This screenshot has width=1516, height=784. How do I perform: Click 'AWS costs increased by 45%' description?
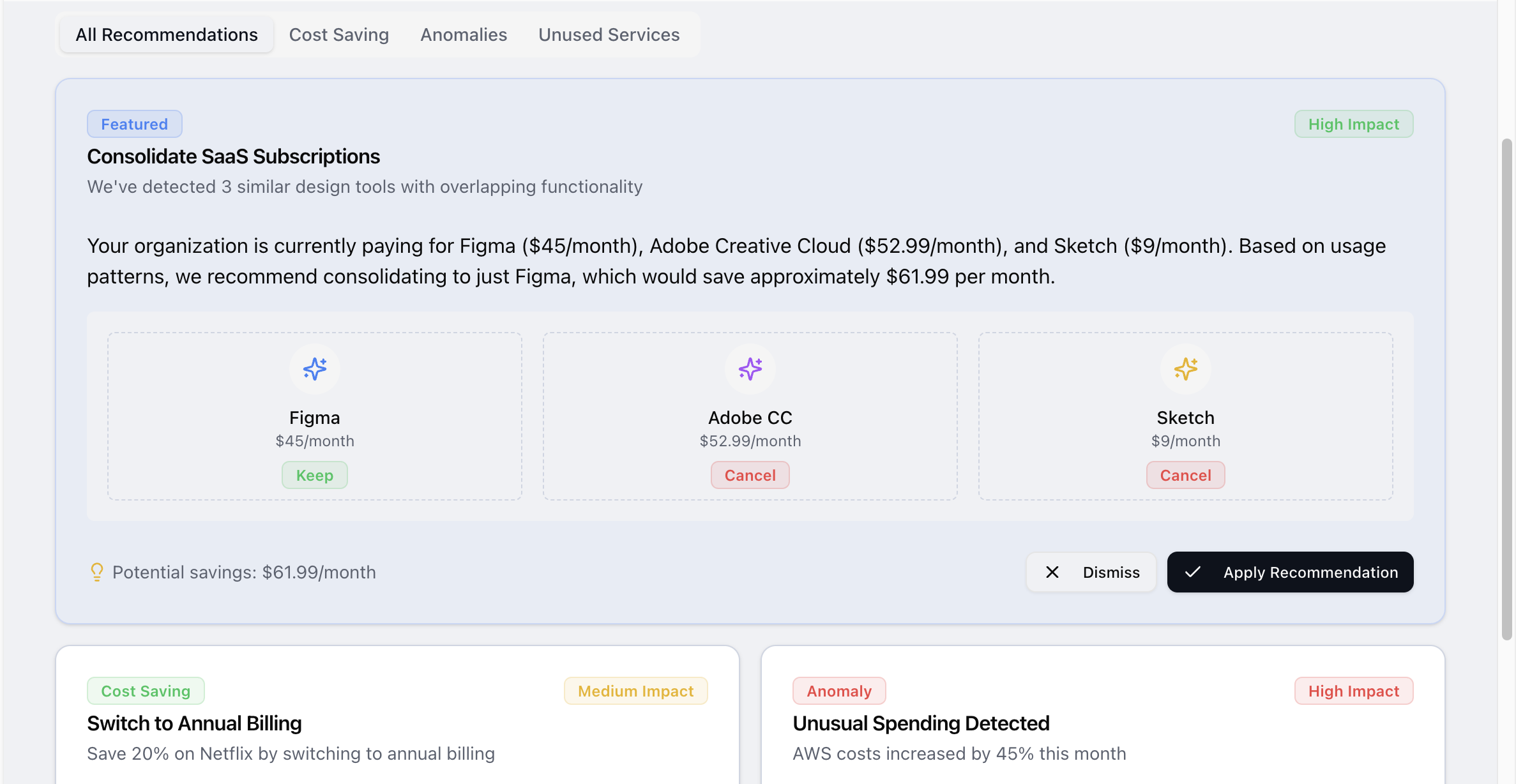[x=960, y=753]
